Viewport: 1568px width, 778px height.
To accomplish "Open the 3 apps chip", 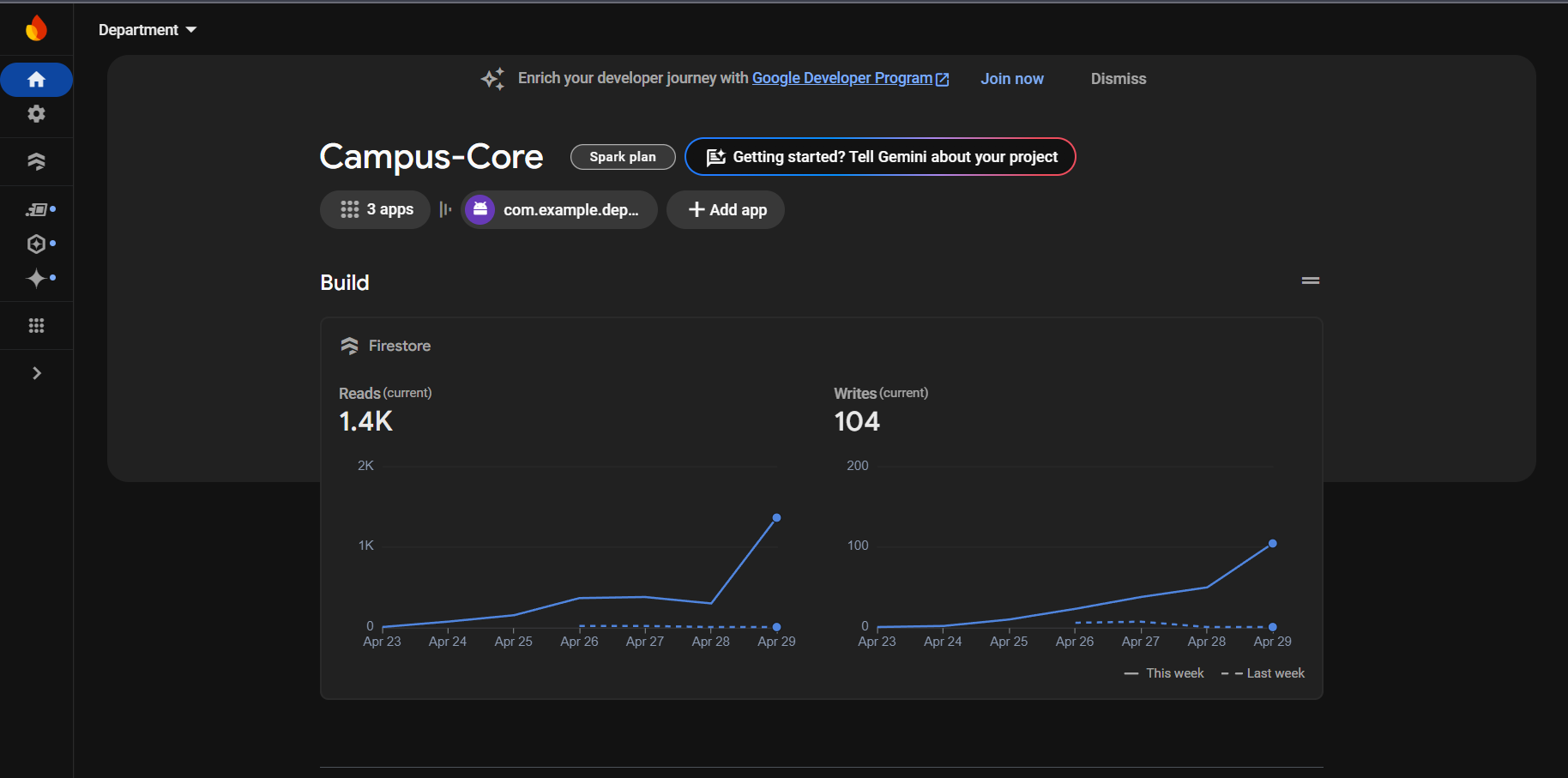I will click(x=376, y=209).
